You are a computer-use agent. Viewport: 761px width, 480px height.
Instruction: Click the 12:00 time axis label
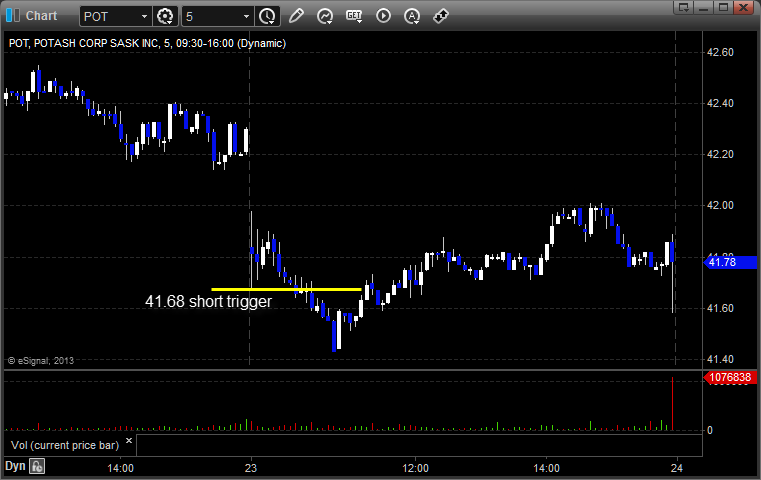(415, 468)
